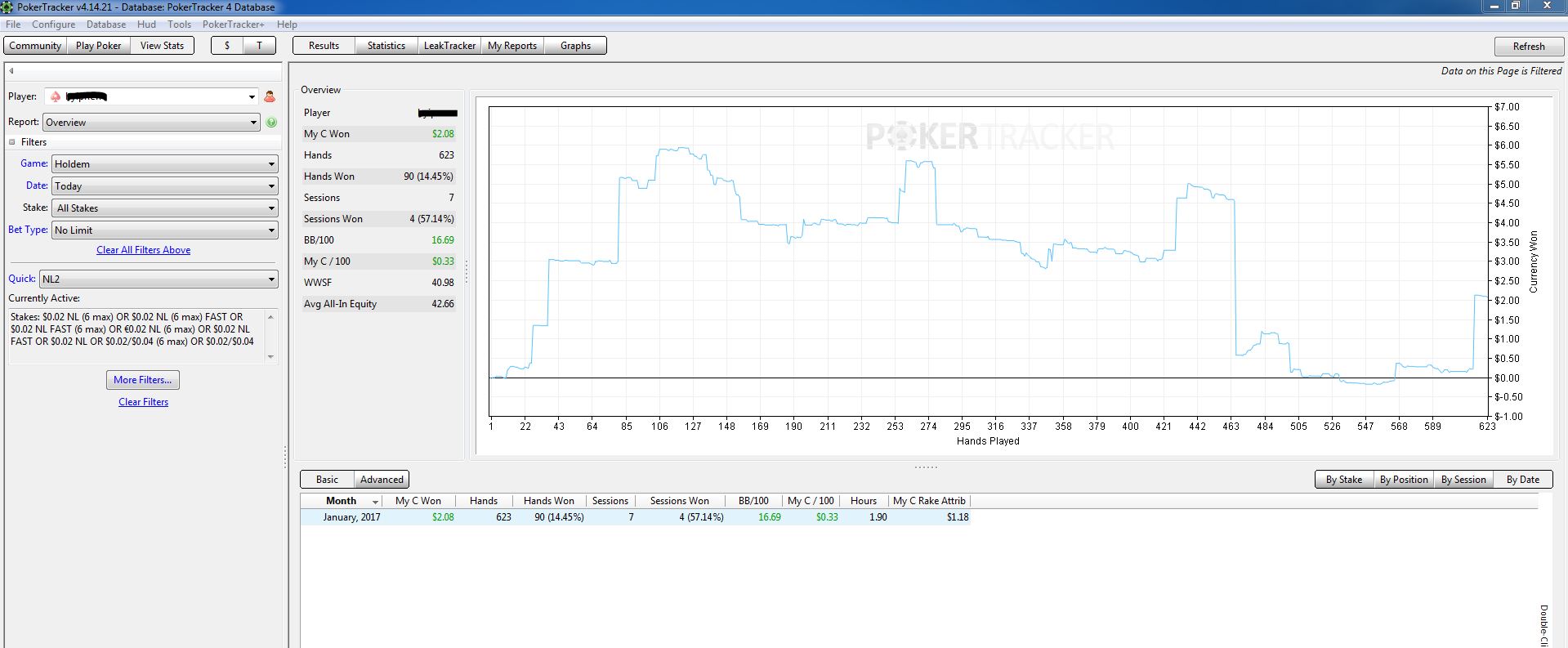The height and width of the screenshot is (648, 1568).
Task: Group results By Position
Action: 1404,480
